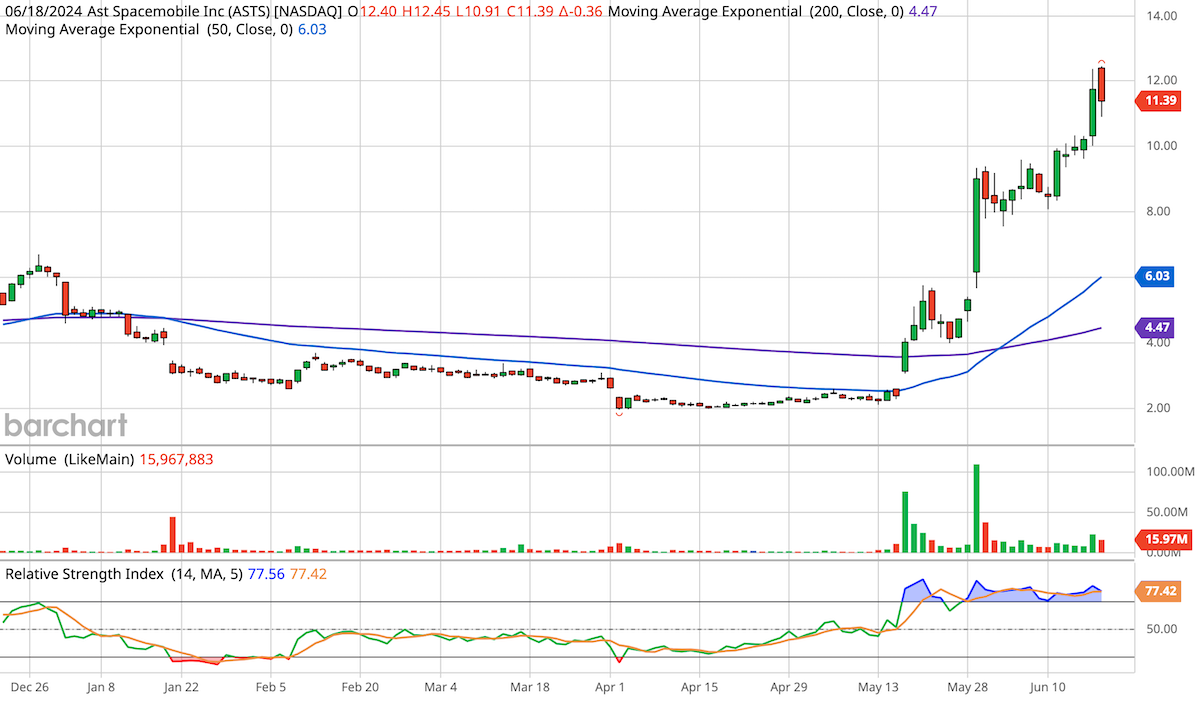The width and height of the screenshot is (1200, 701).
Task: Click the barchart logo watermark
Action: (64, 425)
